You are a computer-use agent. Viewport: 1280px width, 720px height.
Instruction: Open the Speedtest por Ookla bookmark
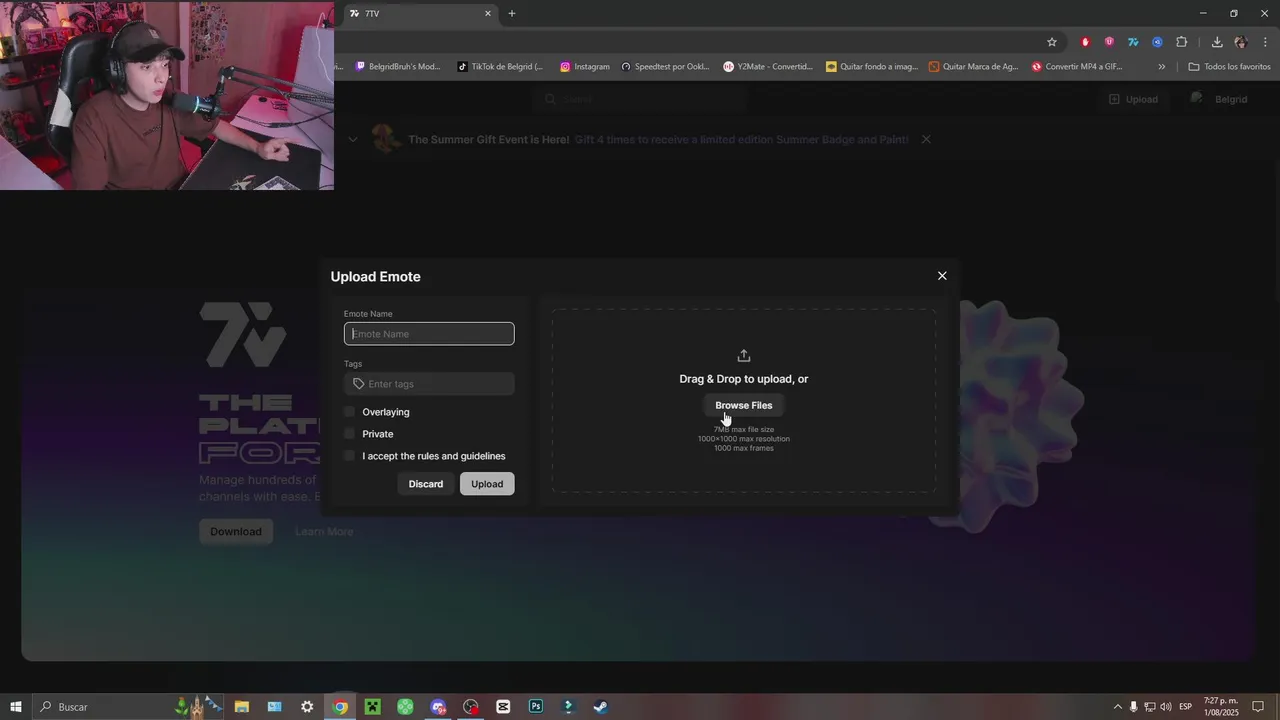(x=665, y=67)
